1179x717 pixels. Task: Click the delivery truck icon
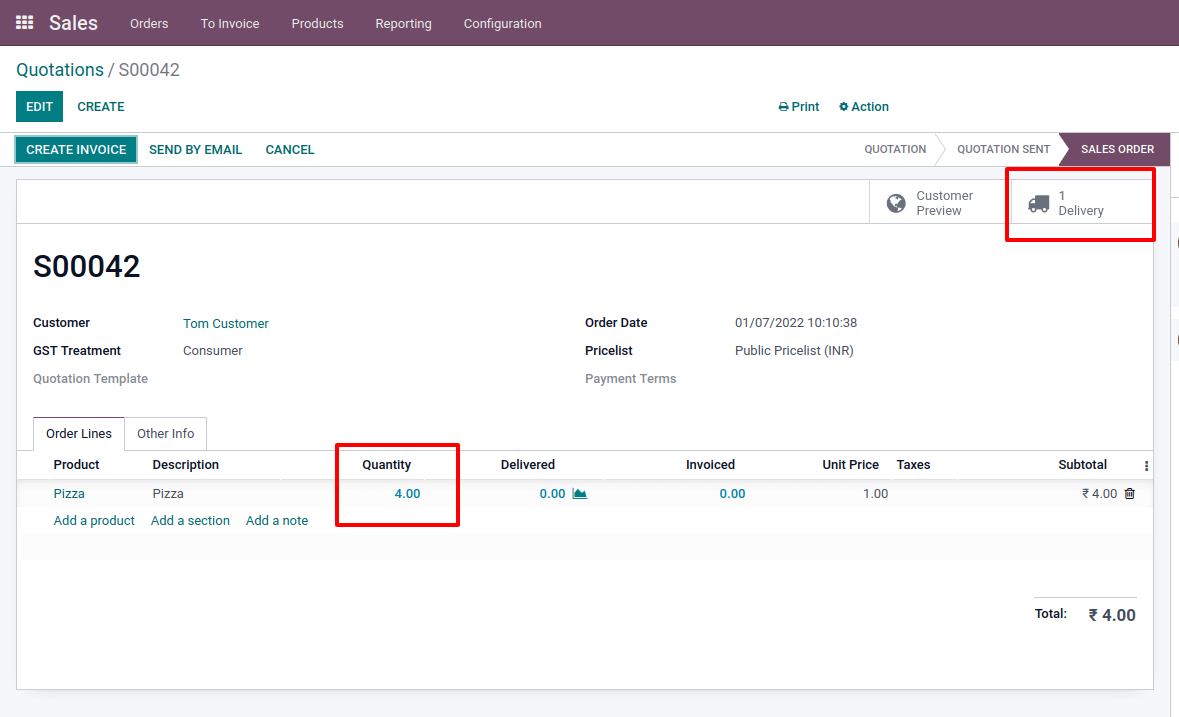coord(1038,203)
